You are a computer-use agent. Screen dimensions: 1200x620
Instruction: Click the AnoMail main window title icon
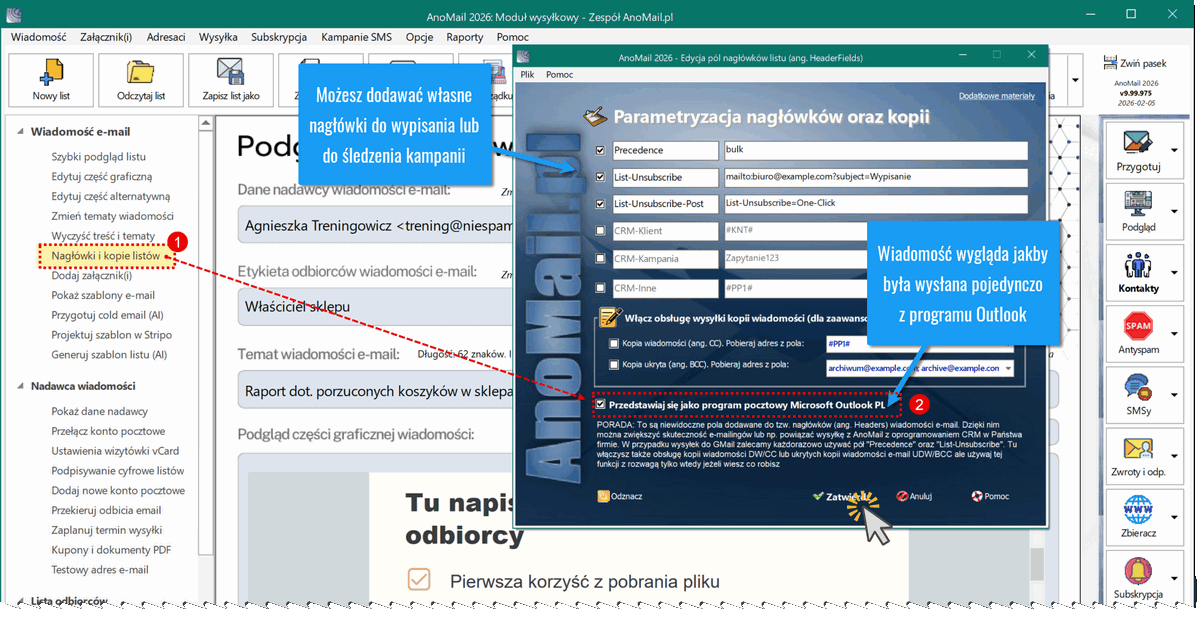point(12,14)
